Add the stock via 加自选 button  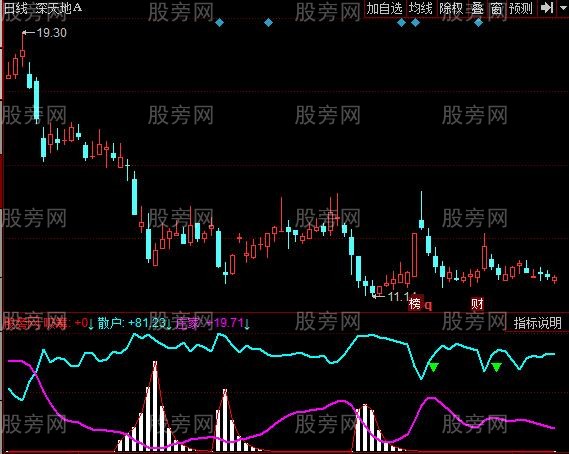point(384,9)
